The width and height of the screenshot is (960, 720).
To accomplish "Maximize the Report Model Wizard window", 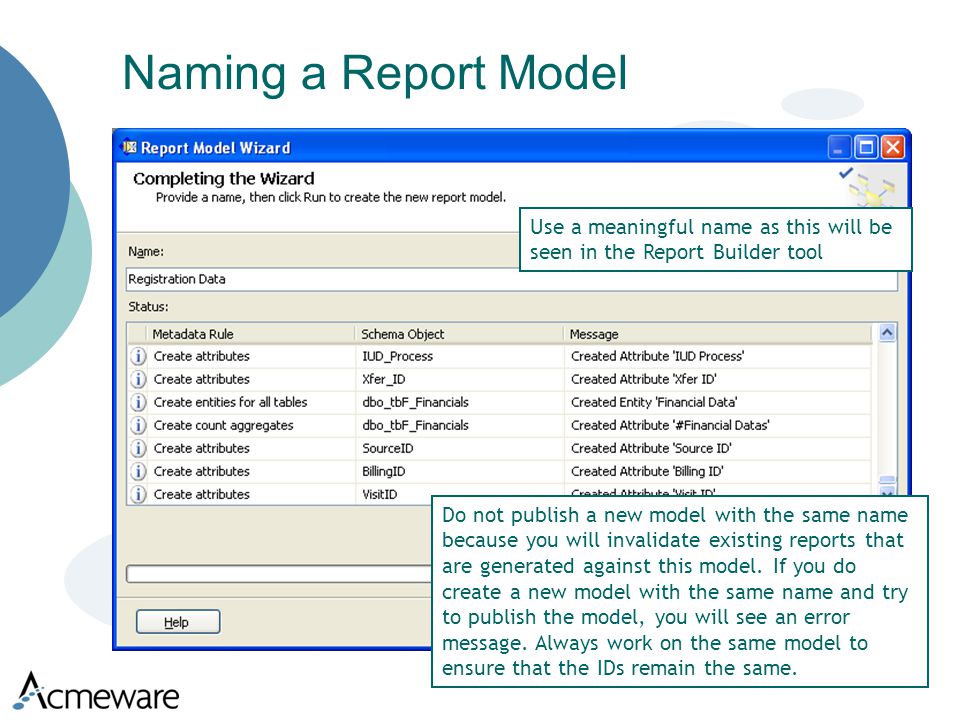I will [866, 148].
